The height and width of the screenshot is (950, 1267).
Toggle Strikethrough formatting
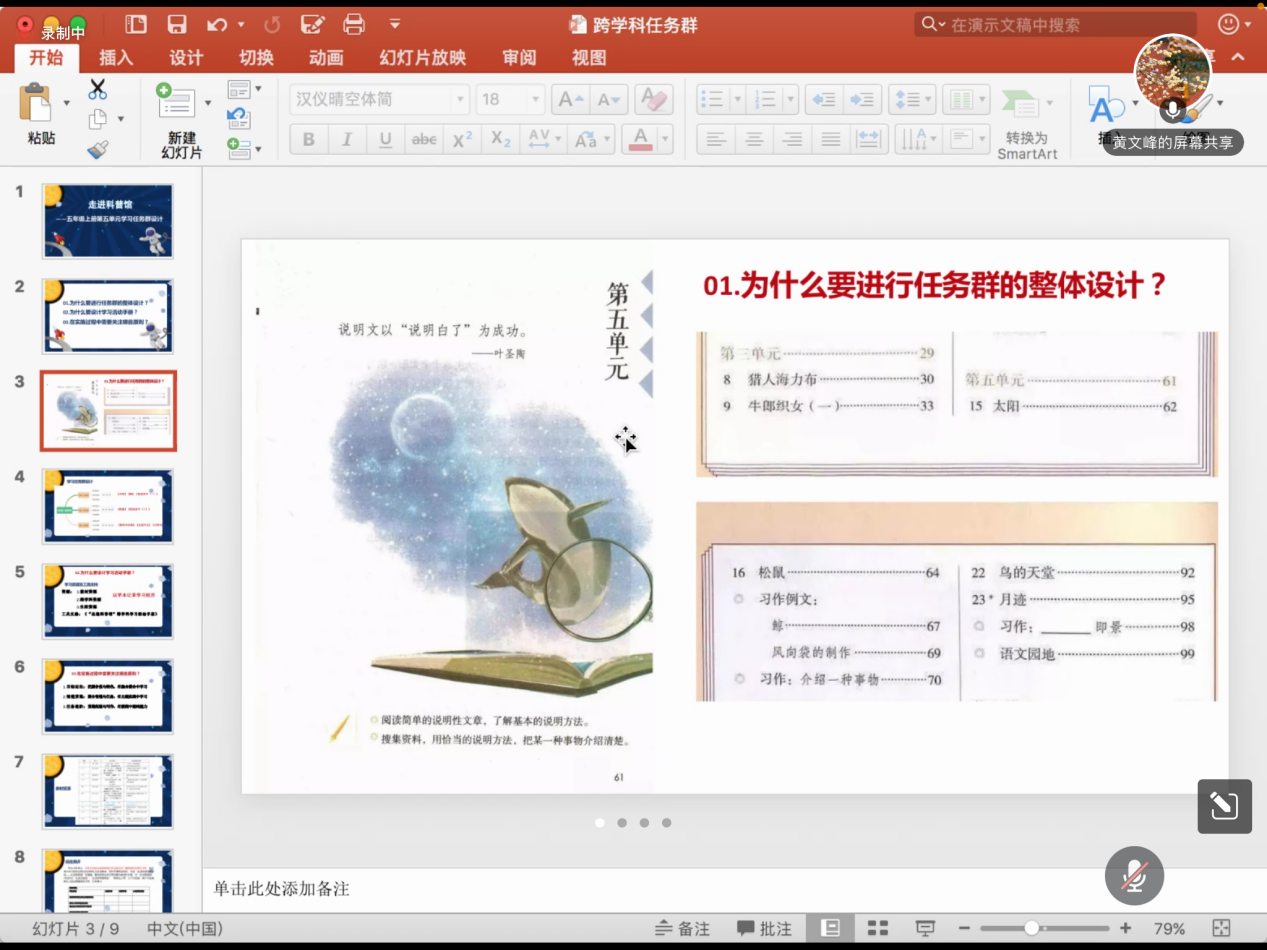click(x=424, y=139)
